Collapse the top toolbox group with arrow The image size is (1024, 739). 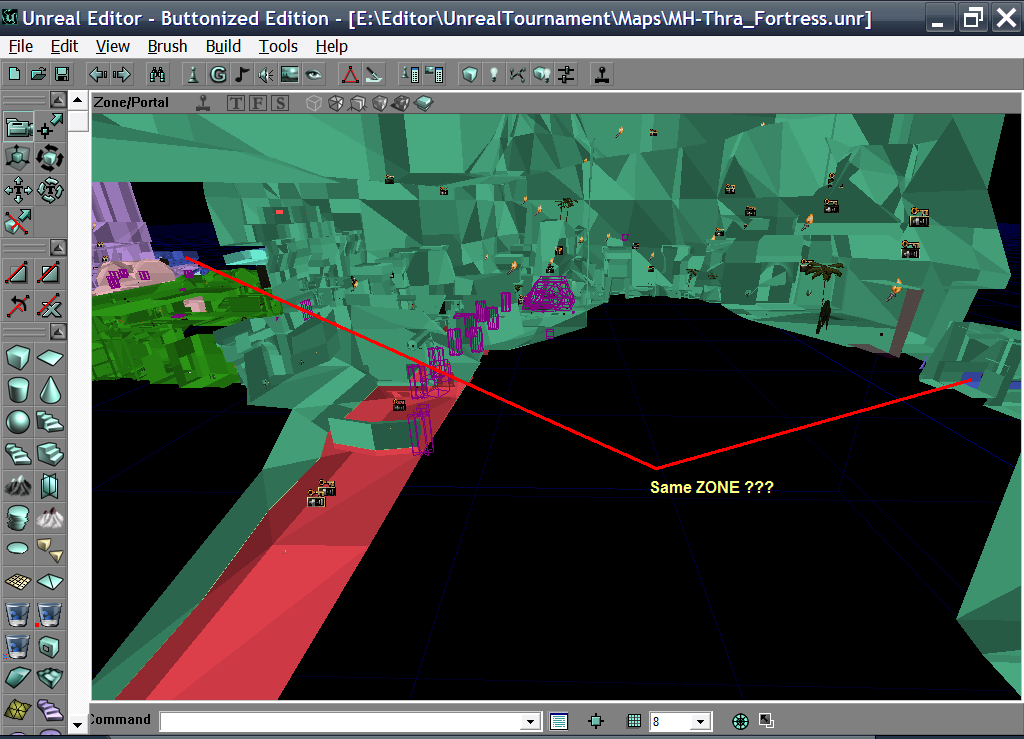point(58,100)
